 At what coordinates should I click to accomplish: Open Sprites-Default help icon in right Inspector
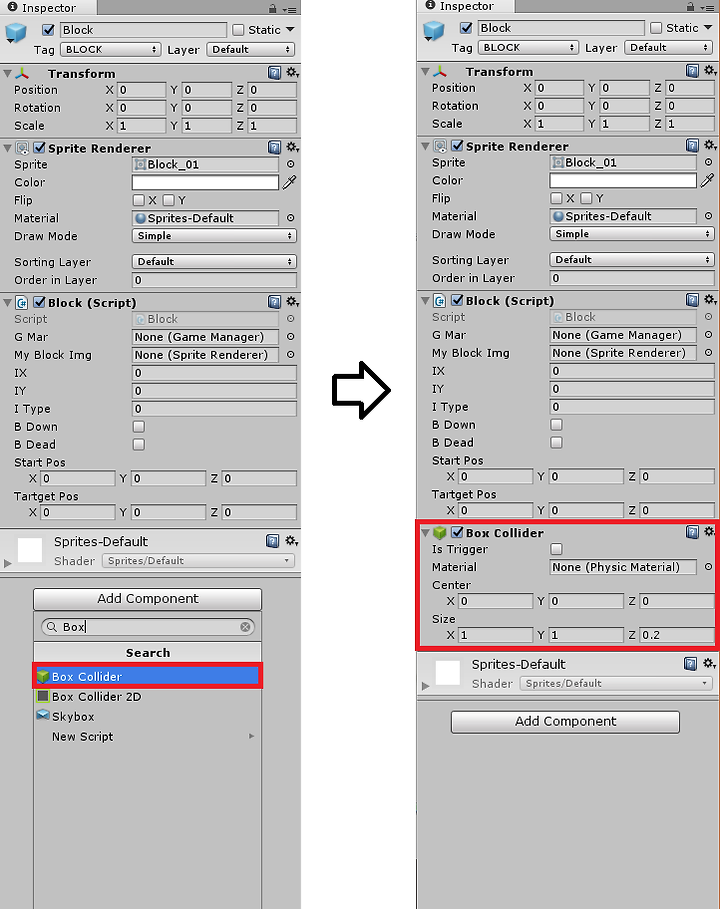point(690,663)
